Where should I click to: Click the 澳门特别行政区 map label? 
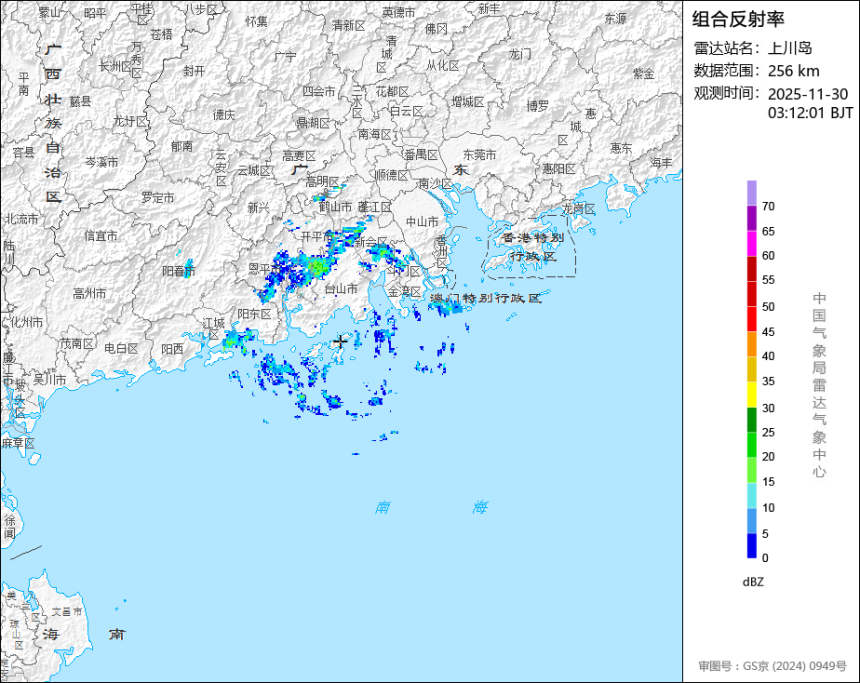(485, 298)
